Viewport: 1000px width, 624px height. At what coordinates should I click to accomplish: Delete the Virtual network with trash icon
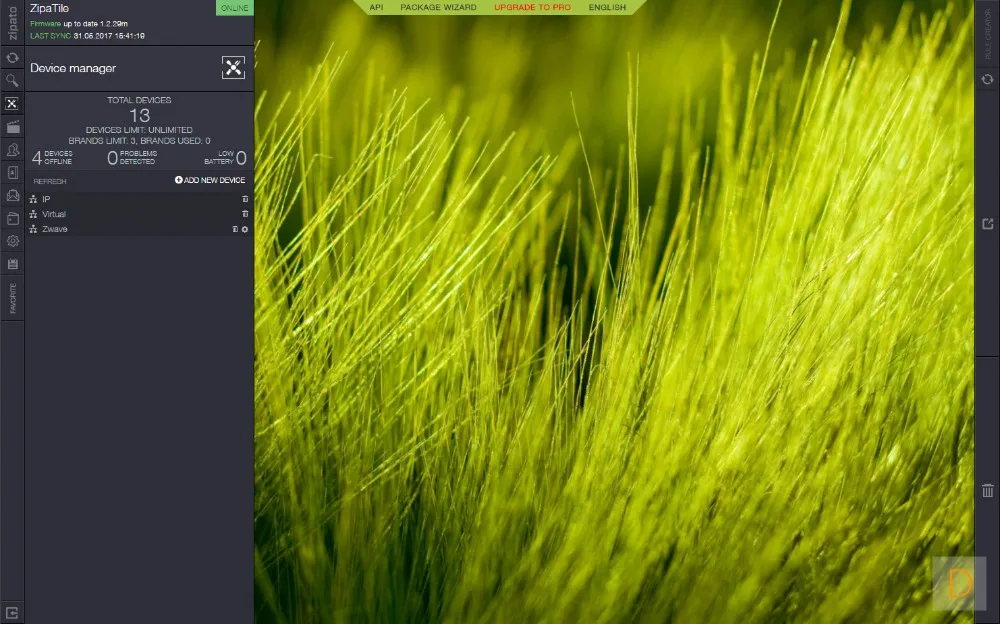pyautogui.click(x=245, y=214)
